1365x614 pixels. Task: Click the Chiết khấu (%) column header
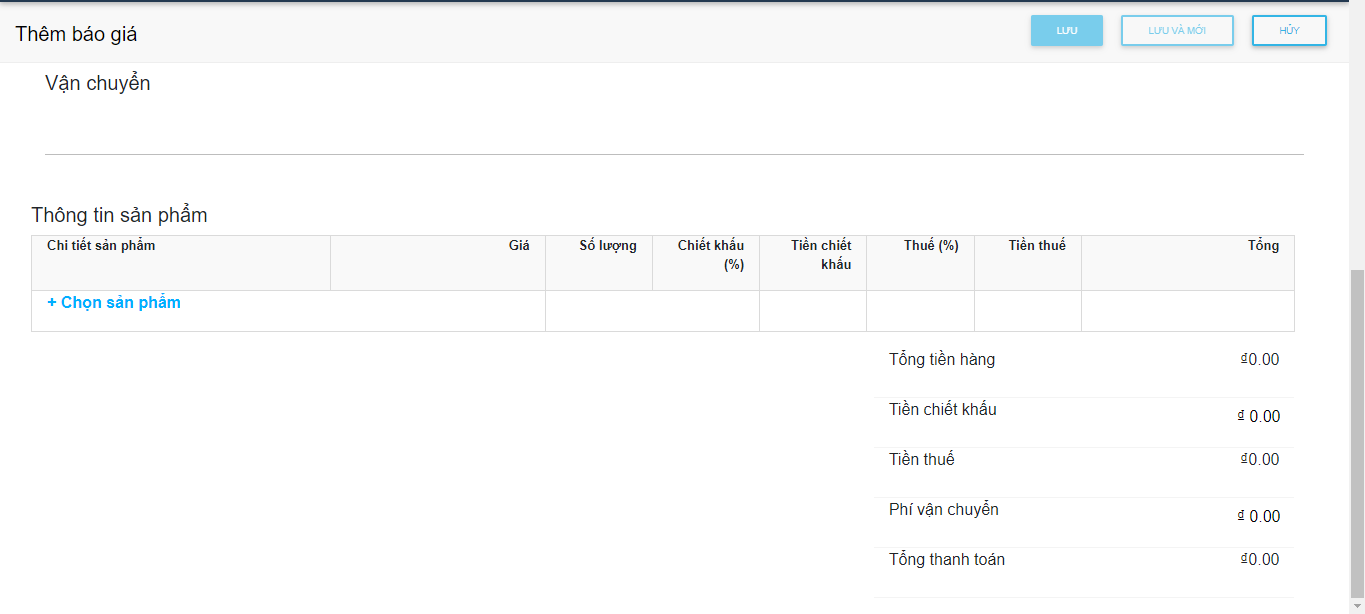[711, 255]
